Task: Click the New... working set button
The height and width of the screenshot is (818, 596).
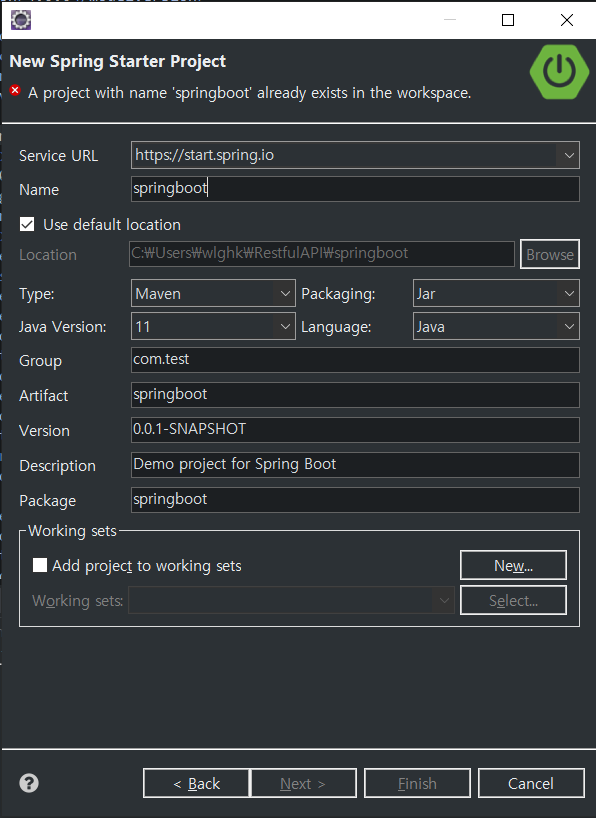Action: [x=513, y=565]
